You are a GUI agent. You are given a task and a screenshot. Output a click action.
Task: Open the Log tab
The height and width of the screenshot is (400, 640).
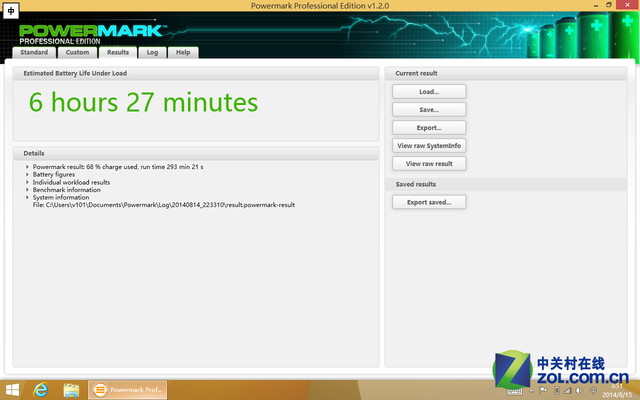pos(152,53)
